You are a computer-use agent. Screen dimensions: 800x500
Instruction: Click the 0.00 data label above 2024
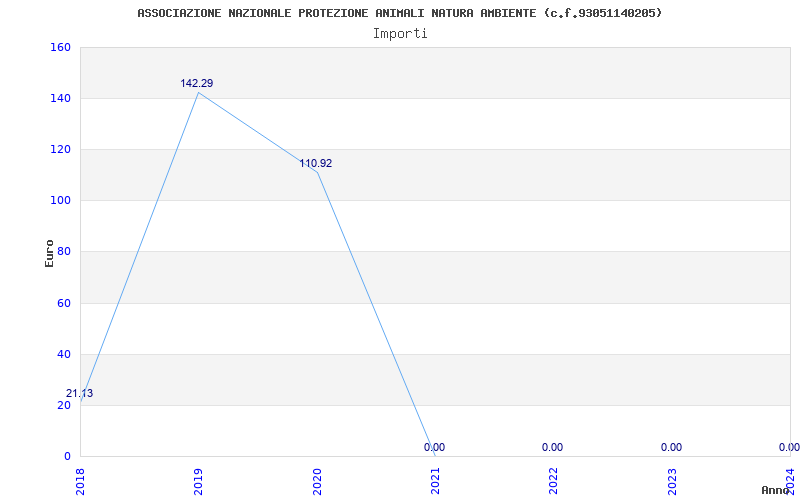pos(789,447)
